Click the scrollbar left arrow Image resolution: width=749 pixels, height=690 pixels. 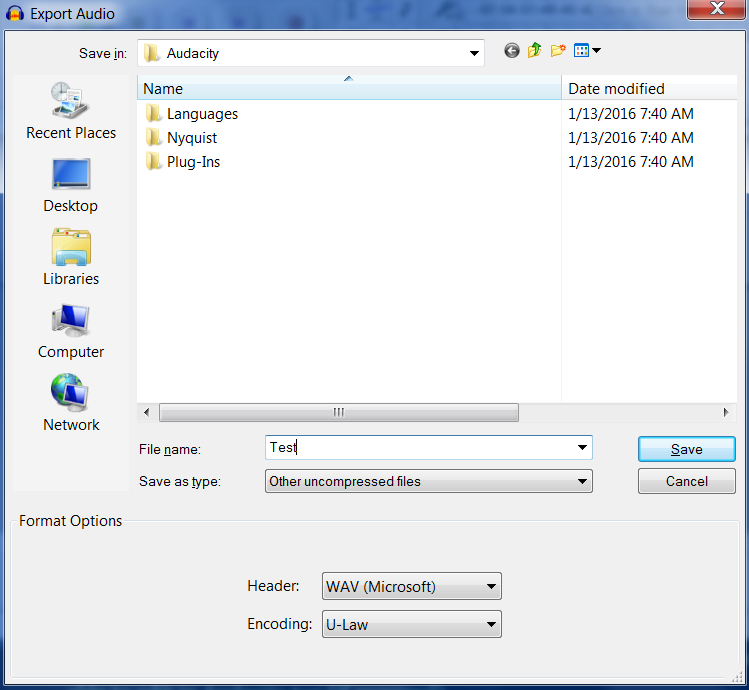[x=147, y=412]
